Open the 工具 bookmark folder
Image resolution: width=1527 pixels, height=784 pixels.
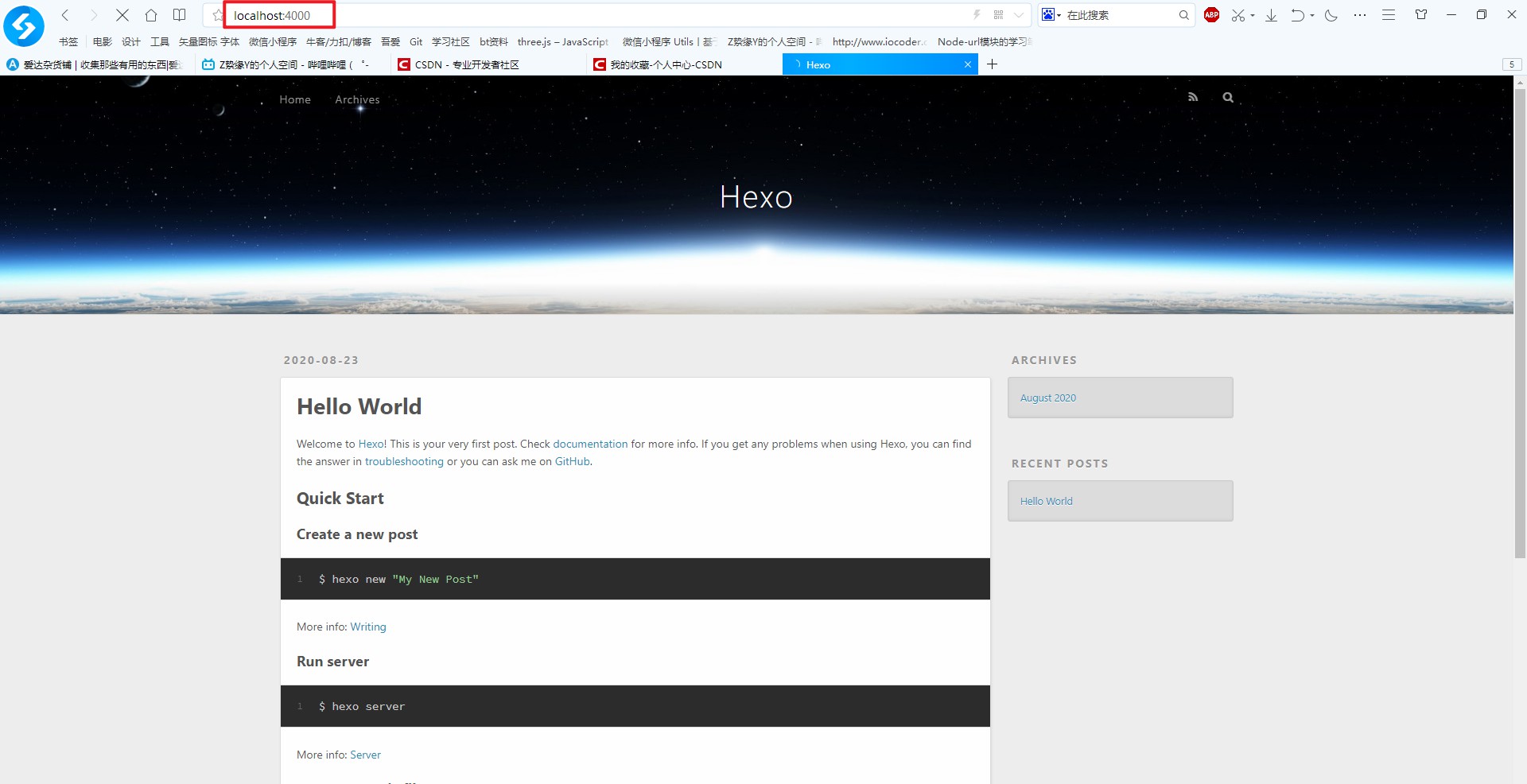pyautogui.click(x=160, y=41)
